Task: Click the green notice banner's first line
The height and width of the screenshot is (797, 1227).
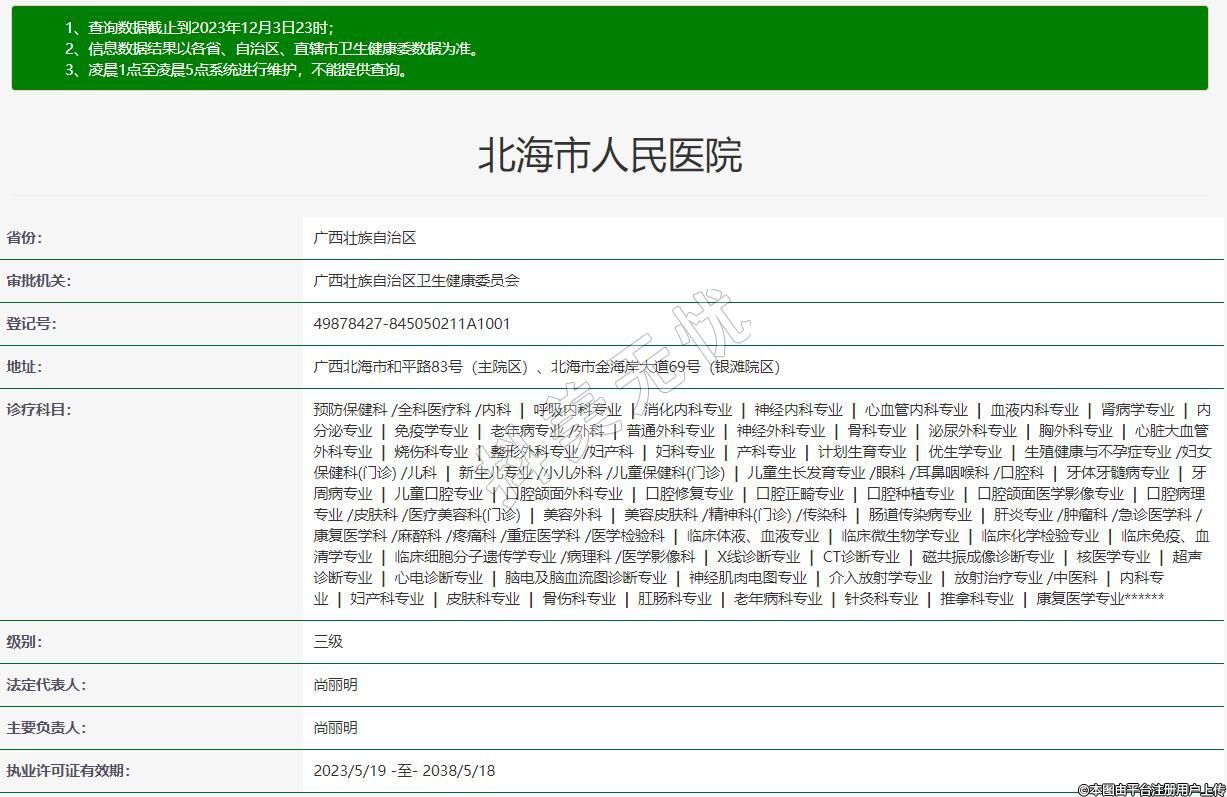Action: click(x=200, y=28)
